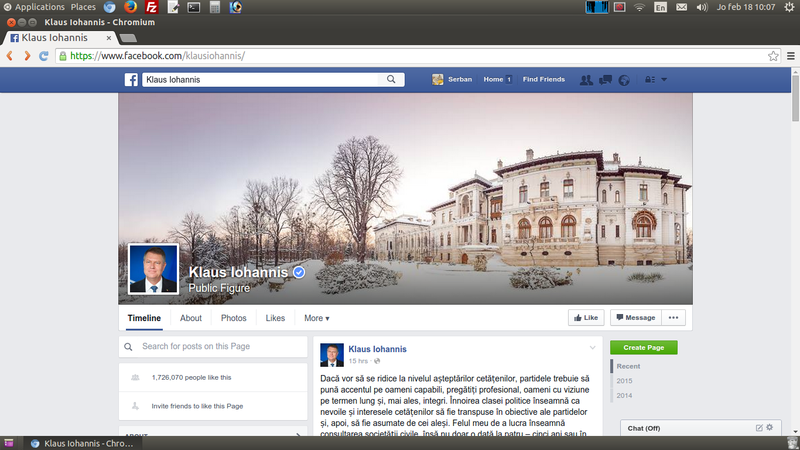Image resolution: width=800 pixels, height=450 pixels.
Task: Open account menu dropdown arrow
Action: 664,80
